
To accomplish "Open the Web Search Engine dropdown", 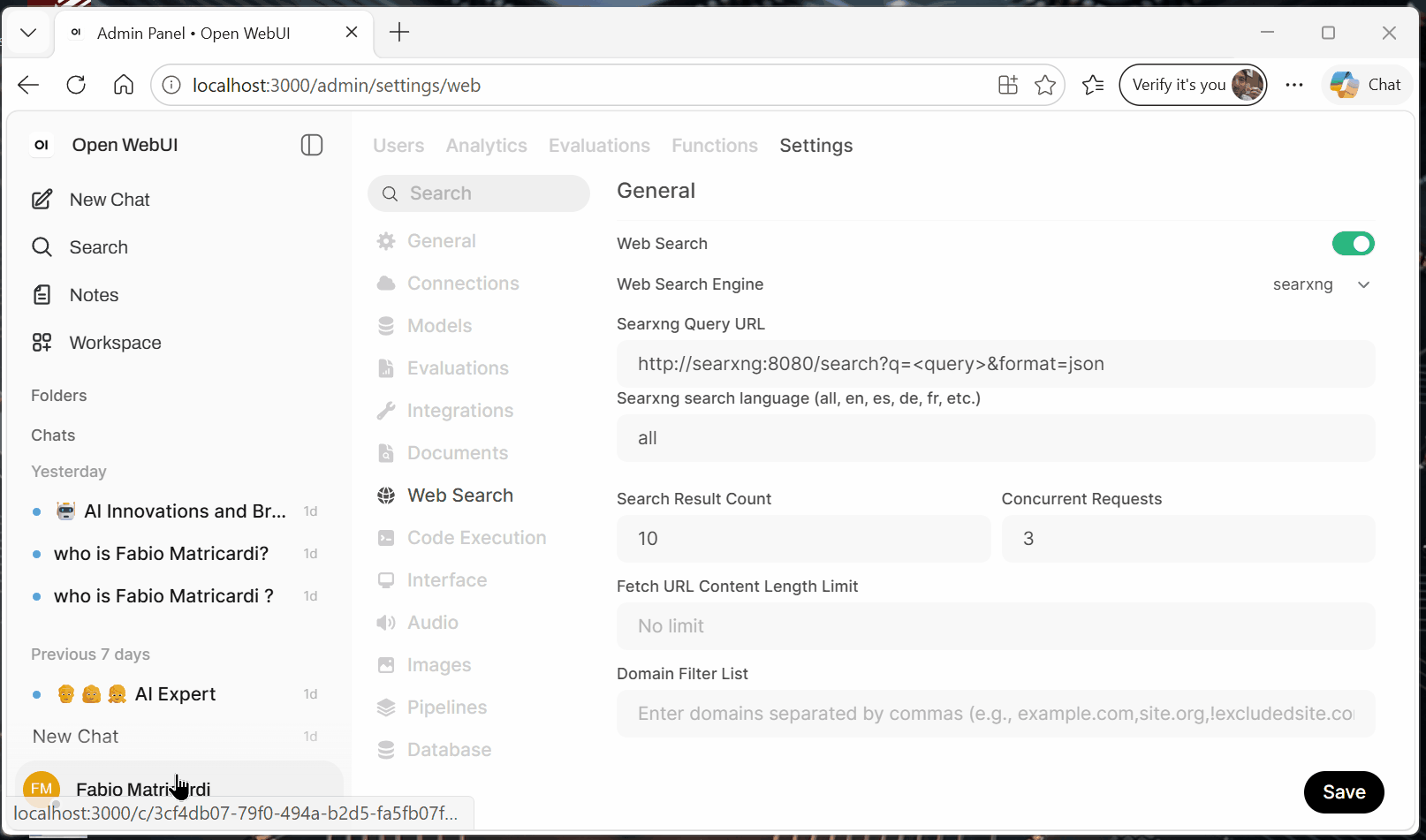I will pyautogui.click(x=1321, y=284).
